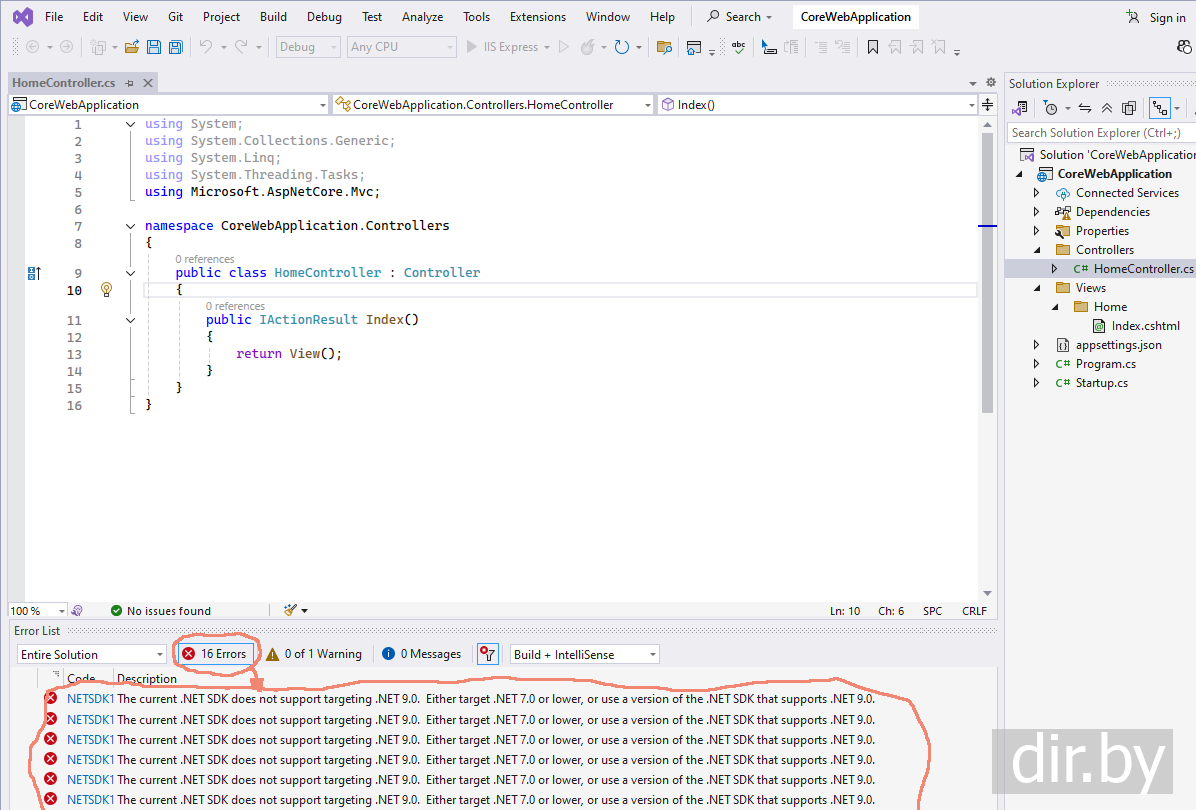The width and height of the screenshot is (1196, 810).
Task: Click Sync with Active Document icon
Action: tap(1084, 108)
